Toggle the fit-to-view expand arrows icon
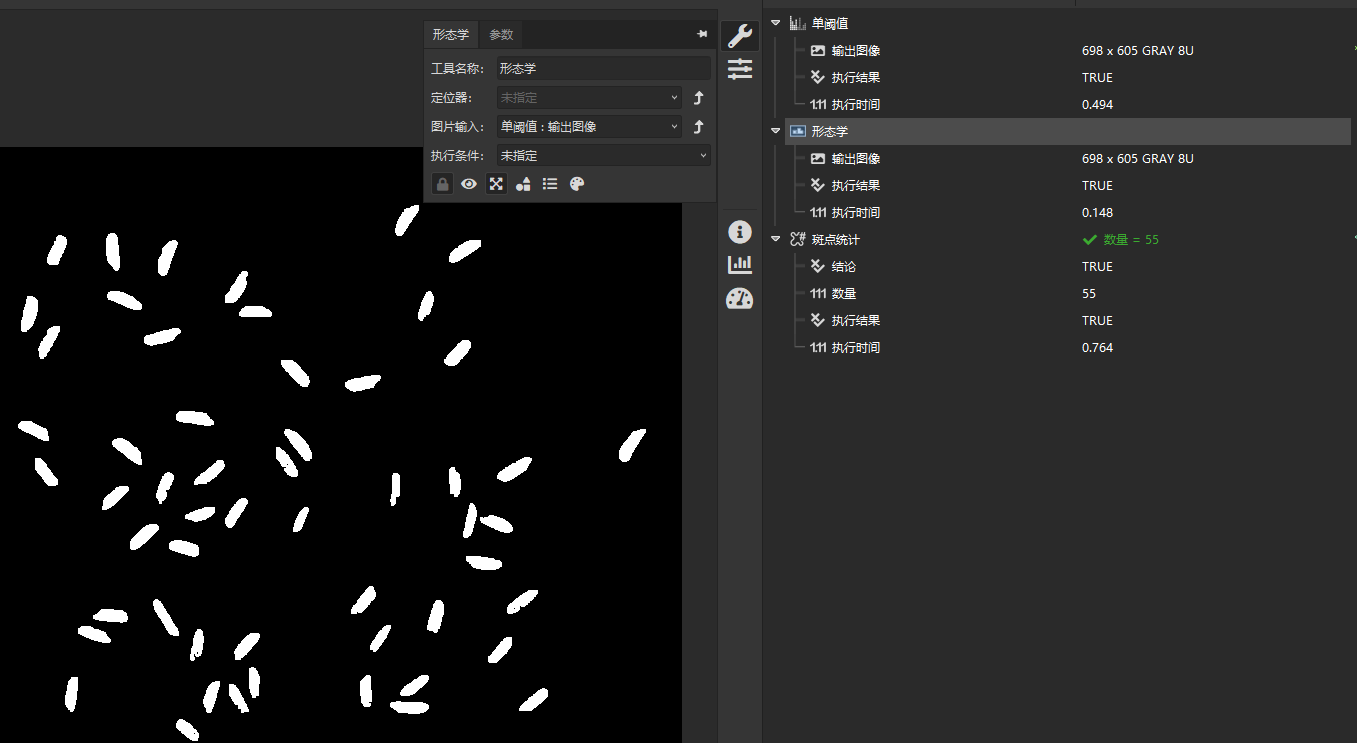The width and height of the screenshot is (1357, 743). (x=496, y=184)
